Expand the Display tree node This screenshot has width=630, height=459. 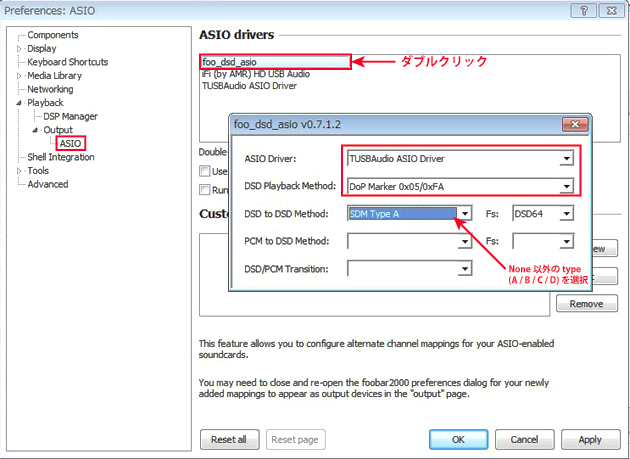(18, 48)
